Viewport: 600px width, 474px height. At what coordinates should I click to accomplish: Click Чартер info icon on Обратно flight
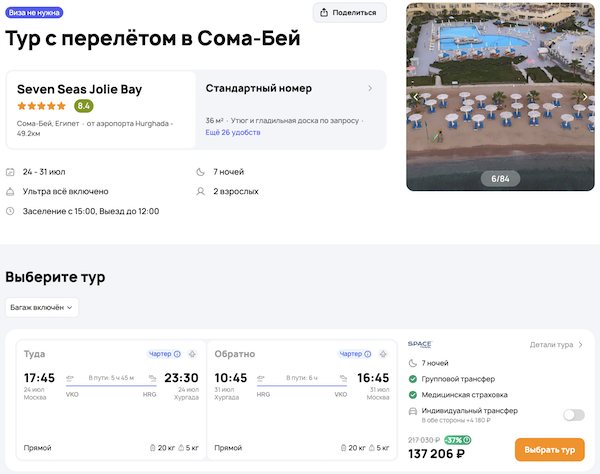click(x=367, y=354)
